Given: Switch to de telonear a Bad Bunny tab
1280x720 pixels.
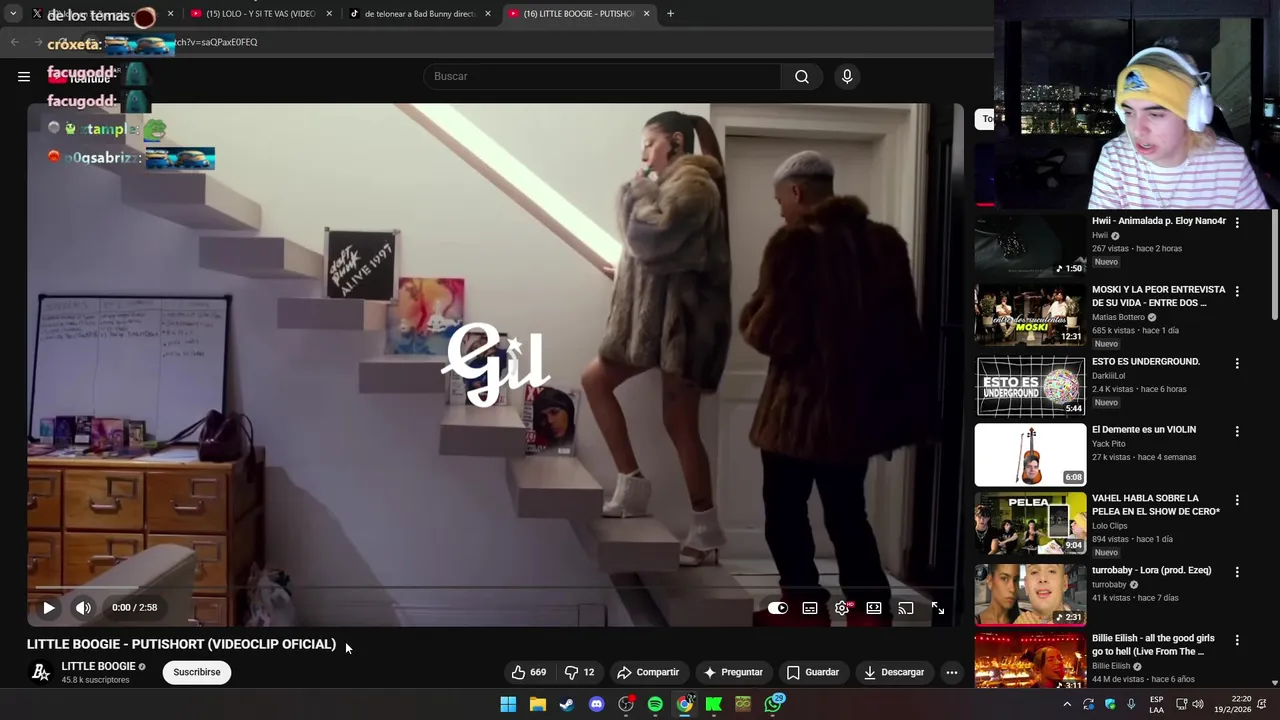Looking at the screenshot, I should coord(420,14).
